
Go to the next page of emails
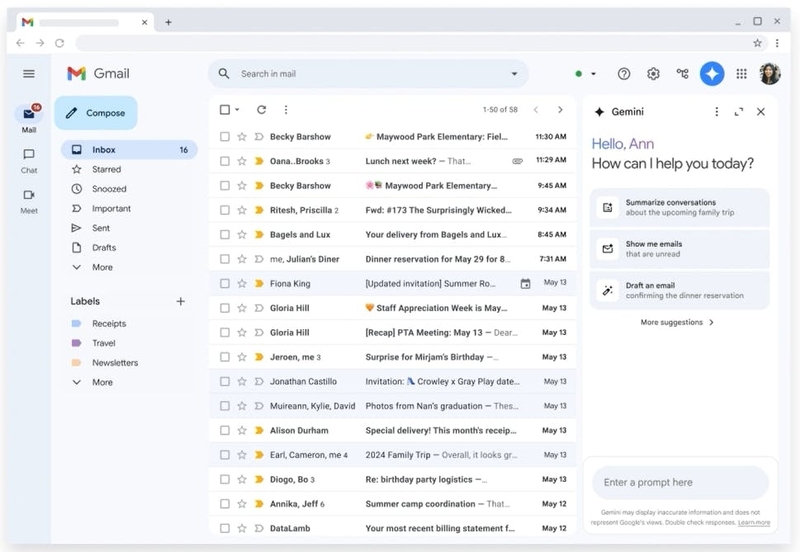[x=560, y=110]
